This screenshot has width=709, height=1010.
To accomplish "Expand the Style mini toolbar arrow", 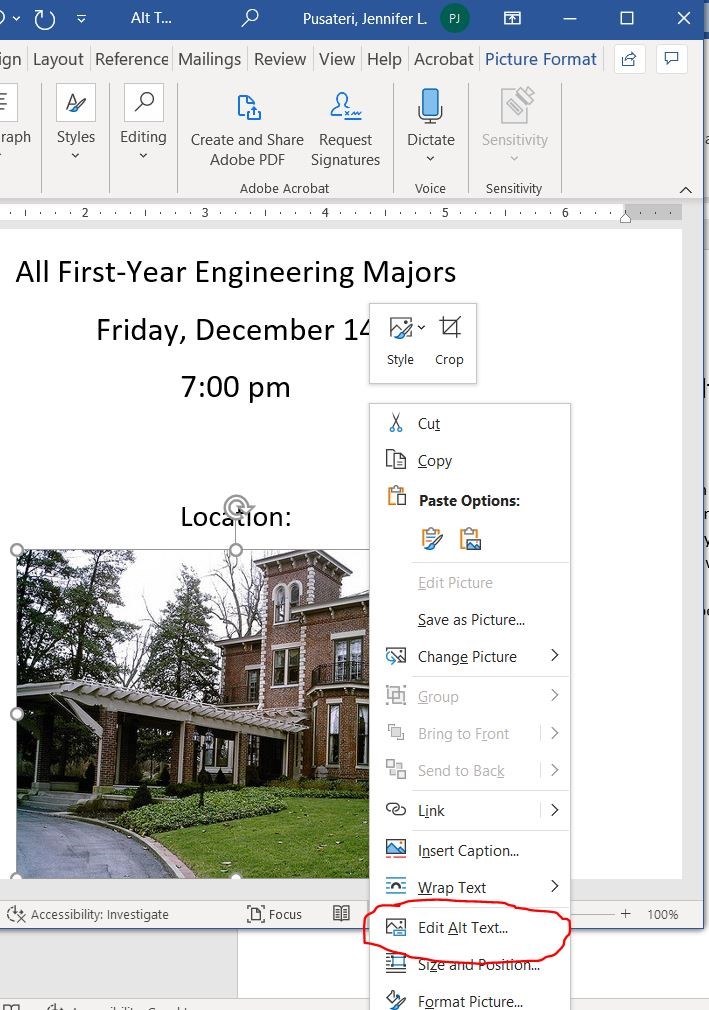I will pos(421,328).
